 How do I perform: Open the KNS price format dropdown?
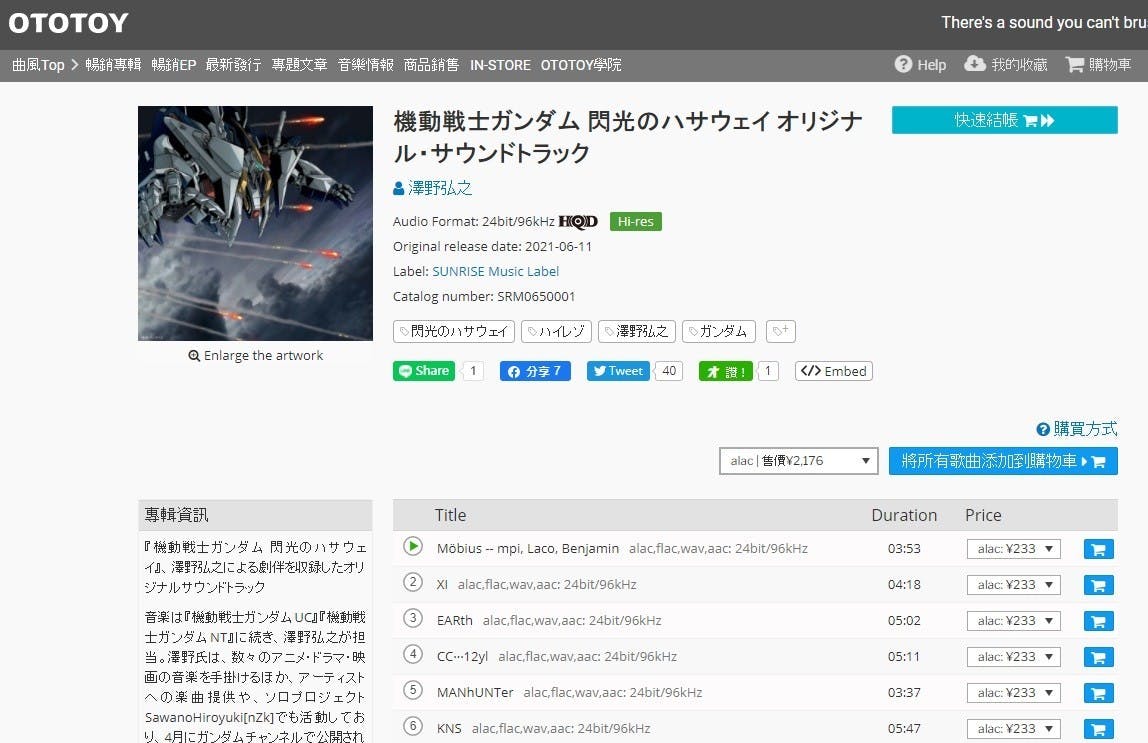pyautogui.click(x=1014, y=728)
